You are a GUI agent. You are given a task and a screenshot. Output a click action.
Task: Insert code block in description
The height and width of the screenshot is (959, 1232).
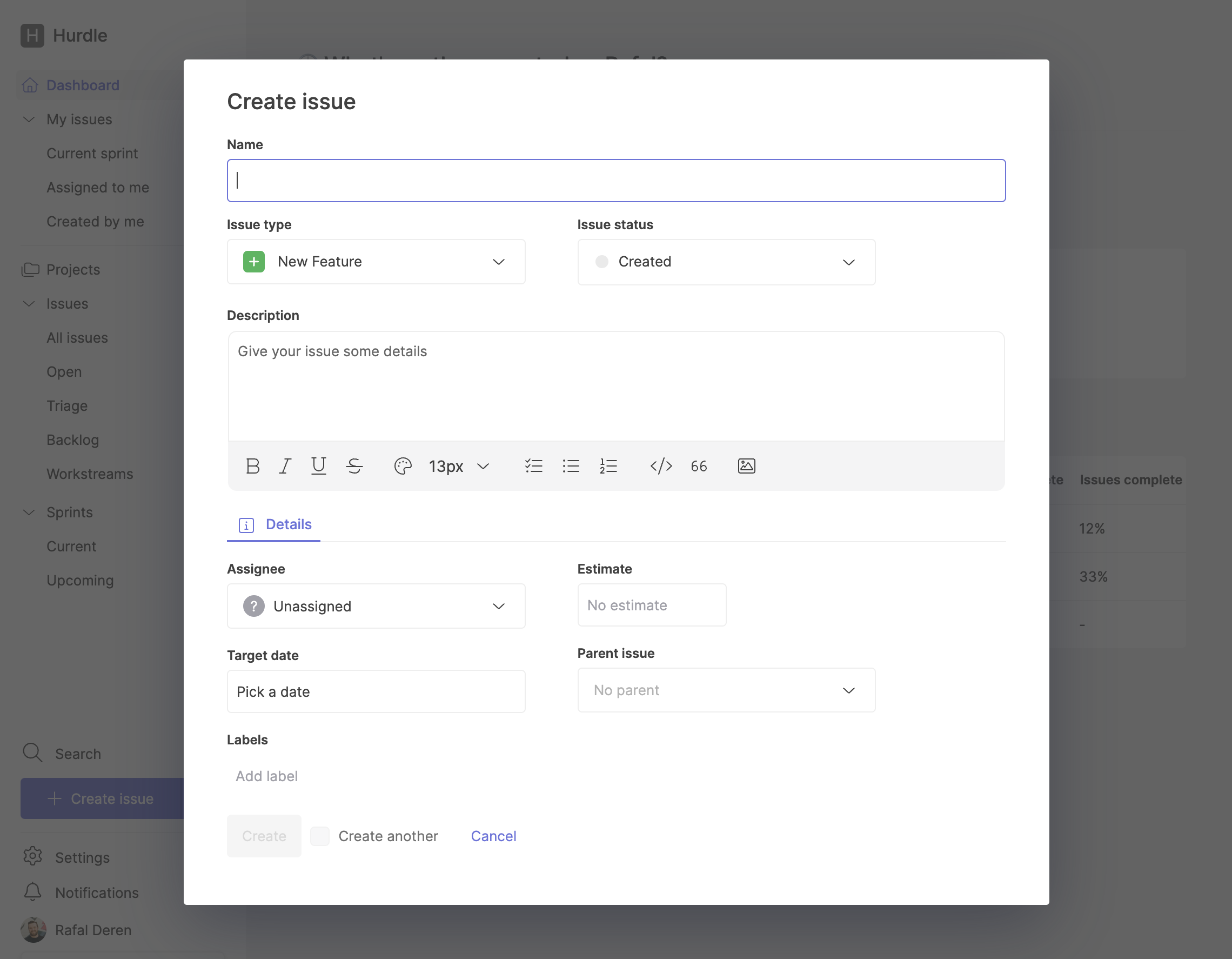click(660, 466)
